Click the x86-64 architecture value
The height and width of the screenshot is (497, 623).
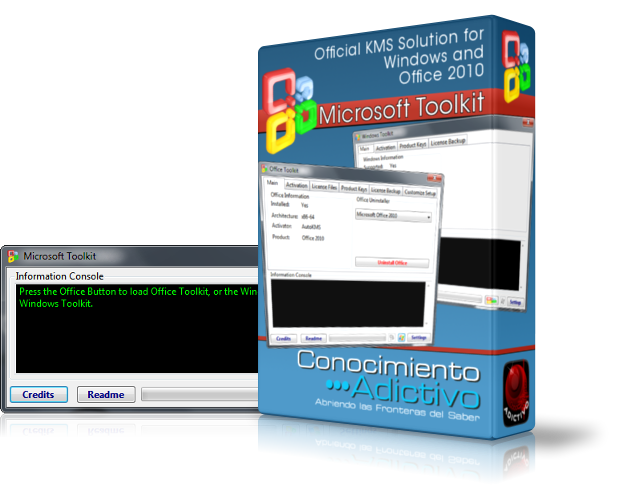(308, 217)
